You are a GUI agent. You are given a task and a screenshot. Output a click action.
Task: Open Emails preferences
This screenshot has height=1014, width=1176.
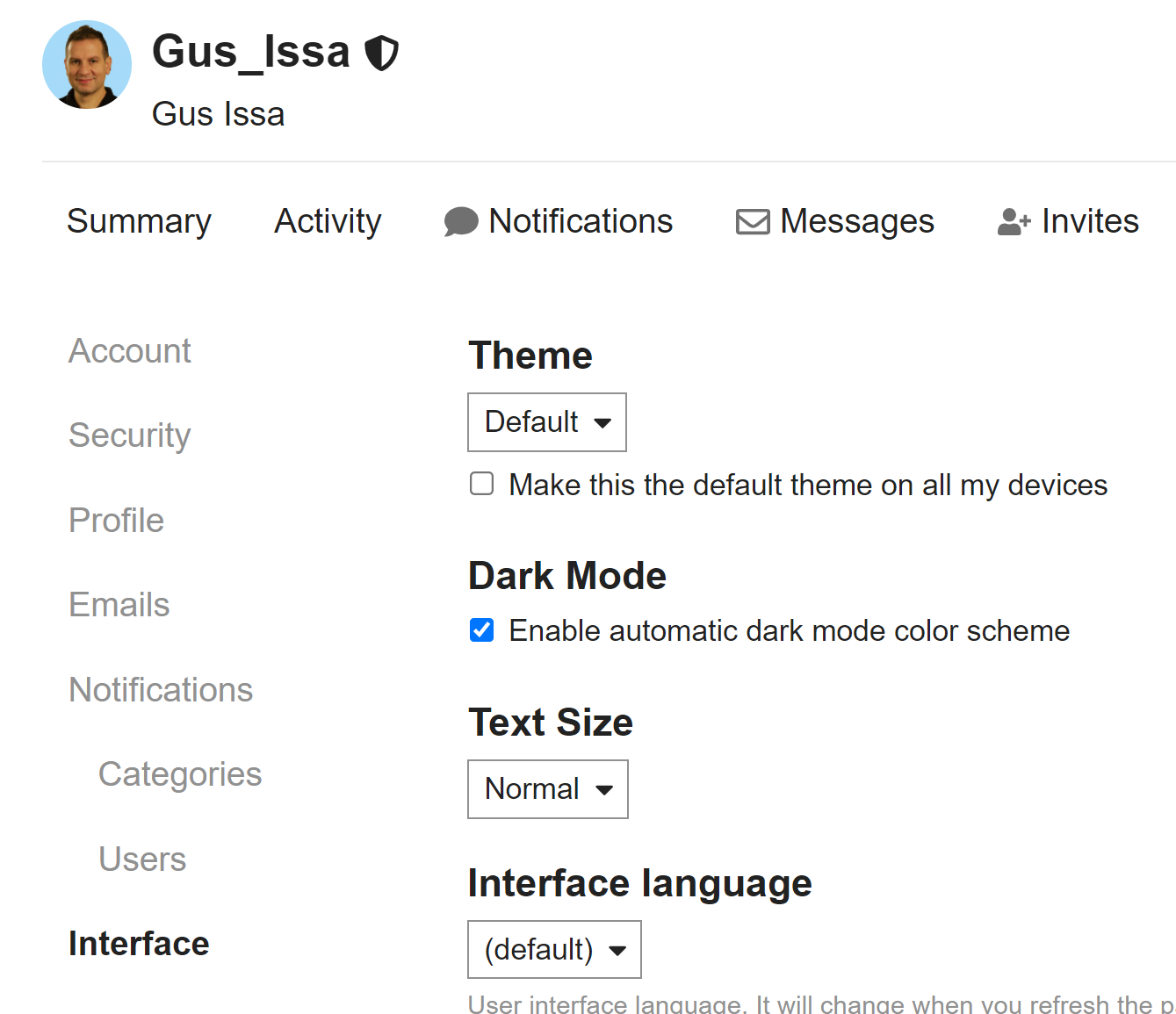pyautogui.click(x=119, y=605)
